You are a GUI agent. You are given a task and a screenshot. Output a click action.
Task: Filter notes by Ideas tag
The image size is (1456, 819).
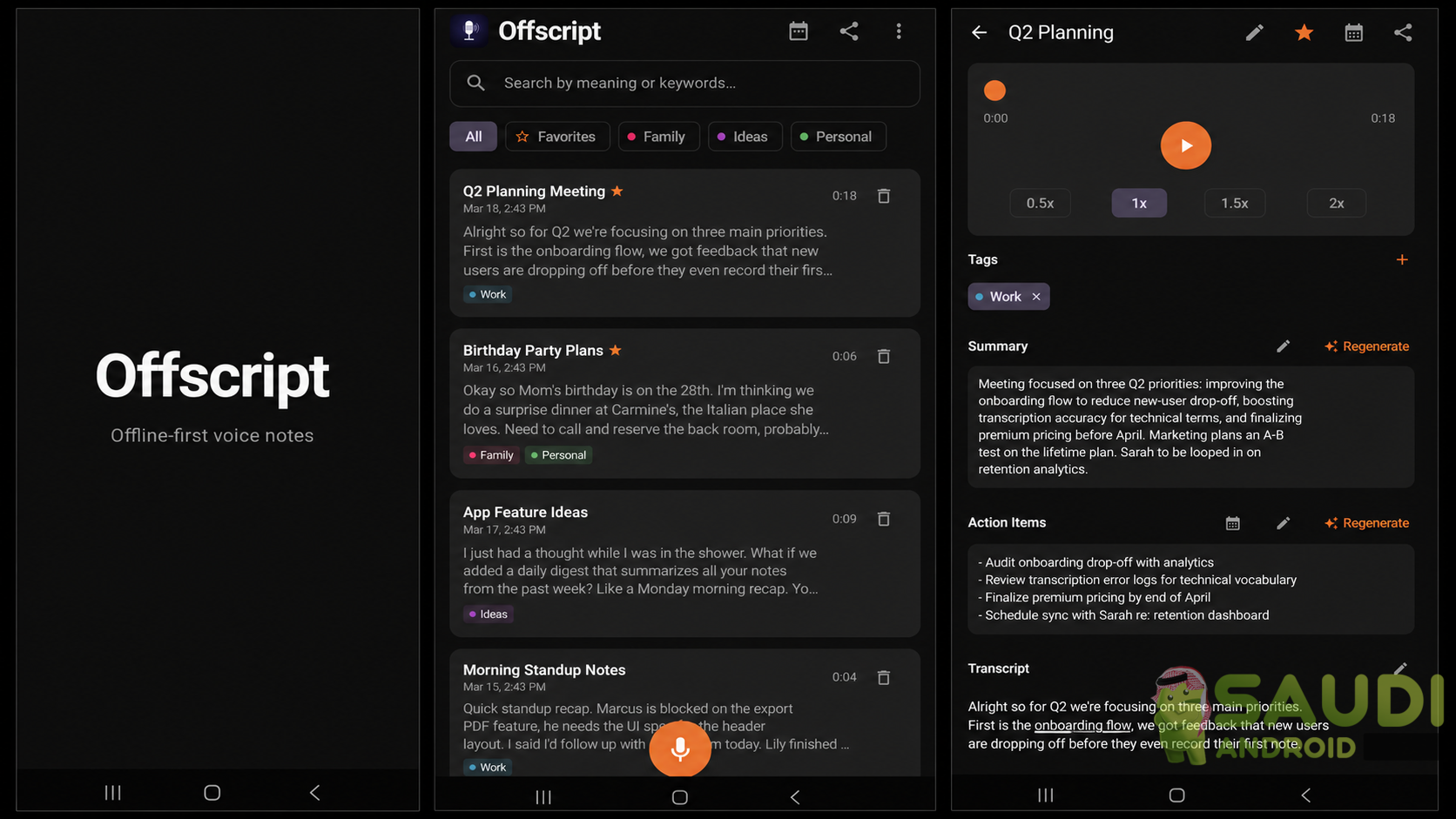[x=745, y=137]
